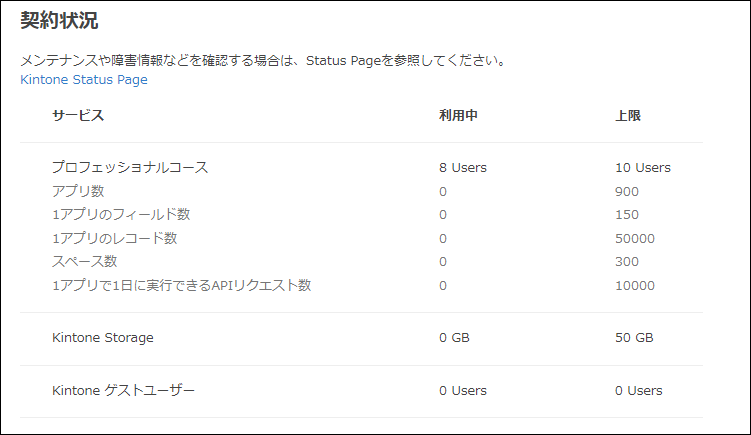This screenshot has height=435, width=751.
Task: Click the 50000 records limit value
Action: click(x=635, y=238)
